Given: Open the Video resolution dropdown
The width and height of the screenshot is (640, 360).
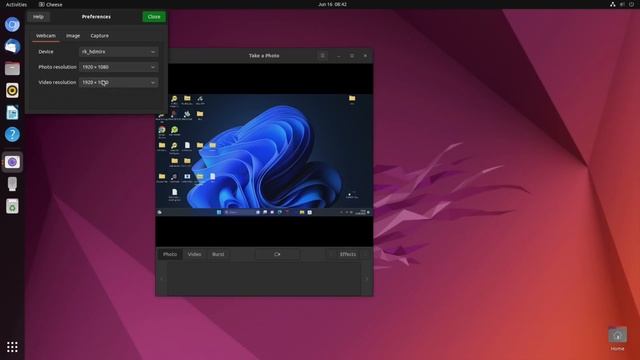Looking at the screenshot, I should pyautogui.click(x=118, y=82).
